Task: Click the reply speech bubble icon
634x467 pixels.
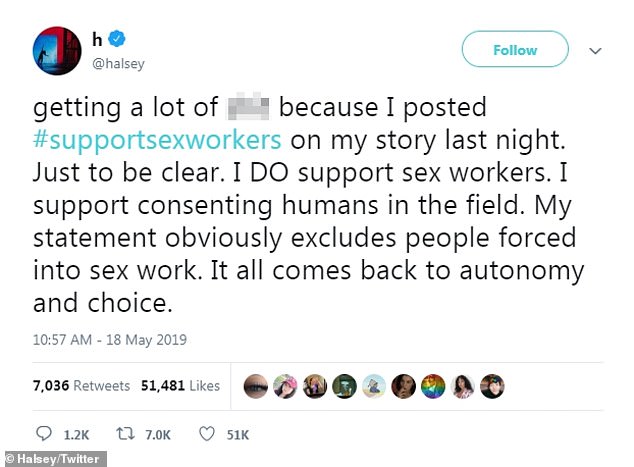Action: tap(44, 435)
